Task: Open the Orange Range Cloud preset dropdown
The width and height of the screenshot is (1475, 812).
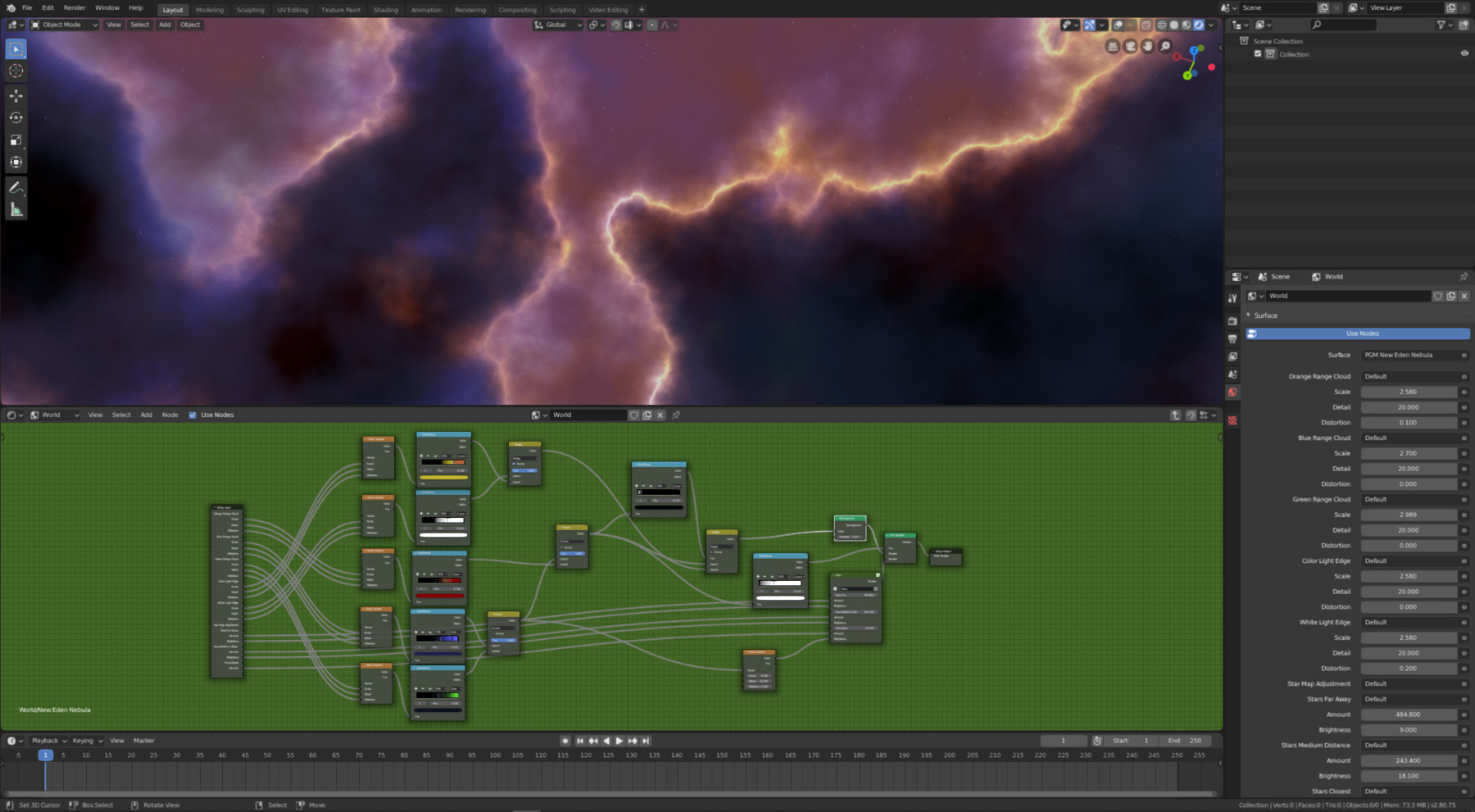Action: tap(1409, 376)
